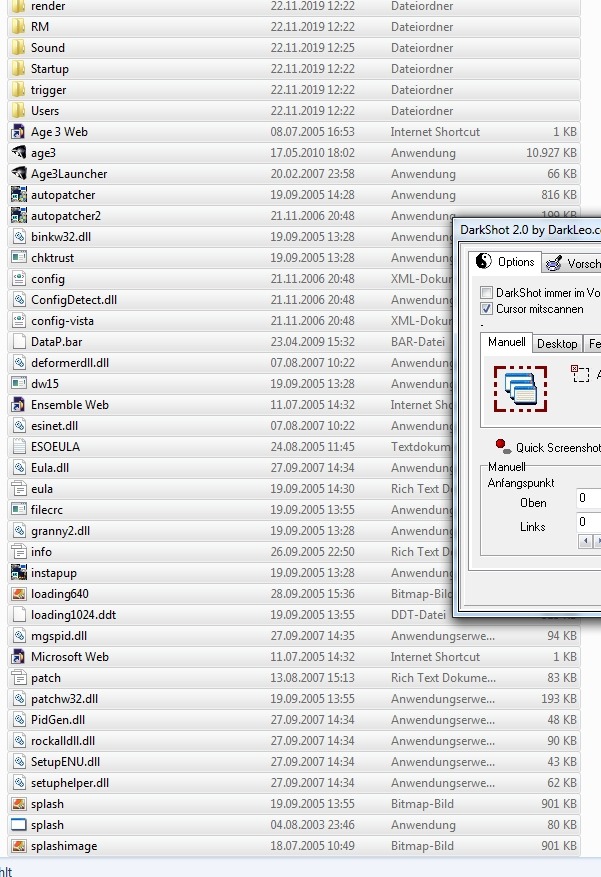Select the patch file name
Viewport: 601px width, 877px height.
click(45, 678)
